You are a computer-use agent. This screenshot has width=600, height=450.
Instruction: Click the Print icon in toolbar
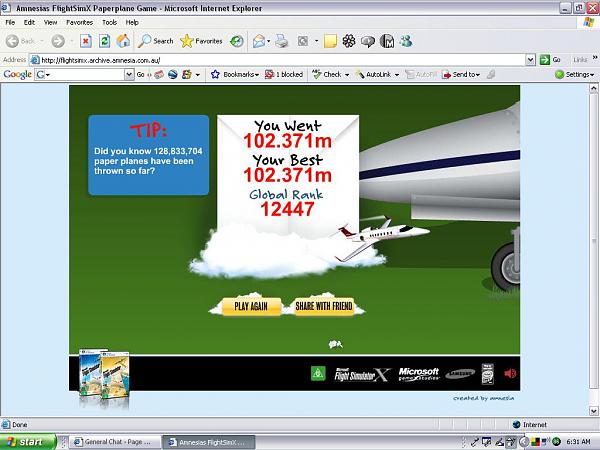coord(282,41)
